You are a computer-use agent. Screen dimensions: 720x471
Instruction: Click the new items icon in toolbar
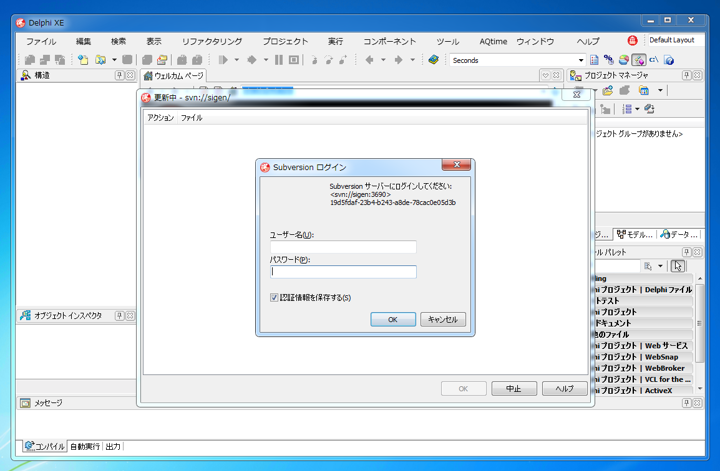(83, 60)
